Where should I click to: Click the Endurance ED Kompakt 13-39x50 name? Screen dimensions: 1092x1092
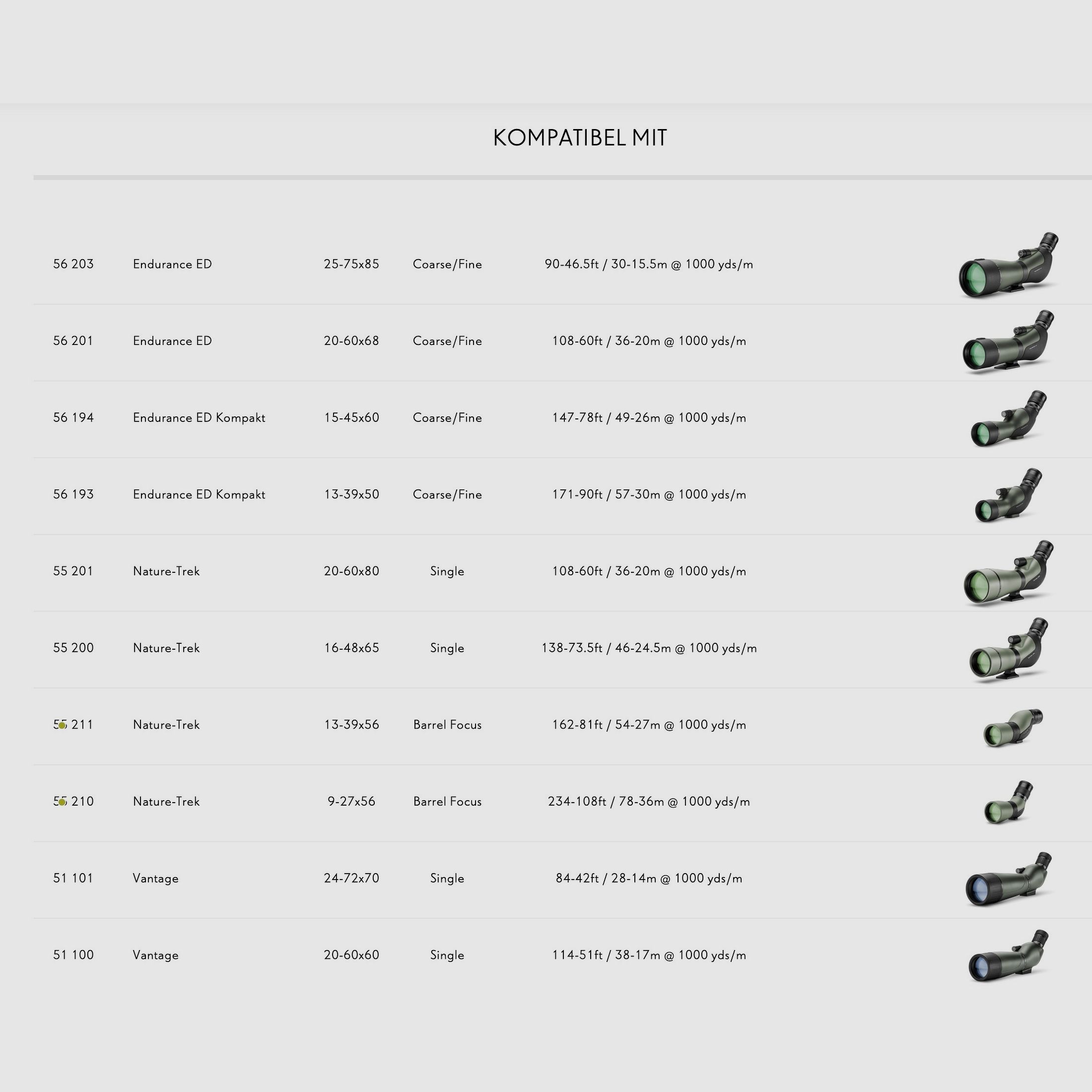(x=199, y=494)
